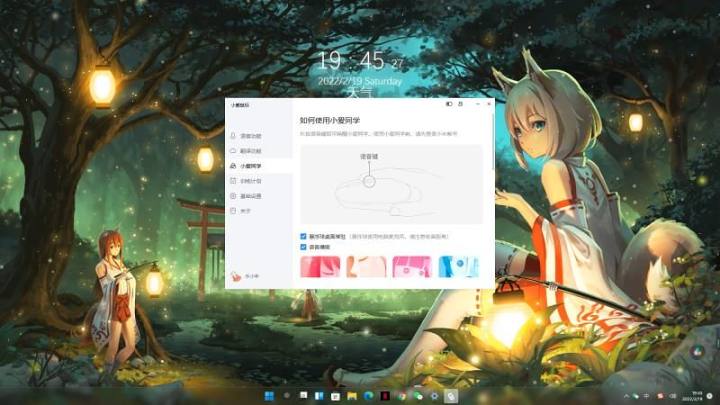This screenshot has width=720, height=405.
Task: Choose the red skin thumbnail
Action: point(320,267)
